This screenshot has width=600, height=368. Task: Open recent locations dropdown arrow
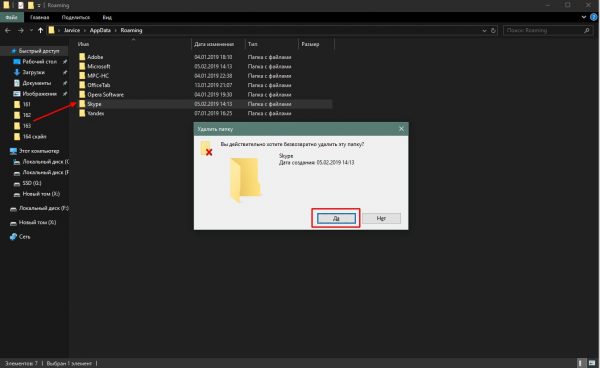point(31,30)
